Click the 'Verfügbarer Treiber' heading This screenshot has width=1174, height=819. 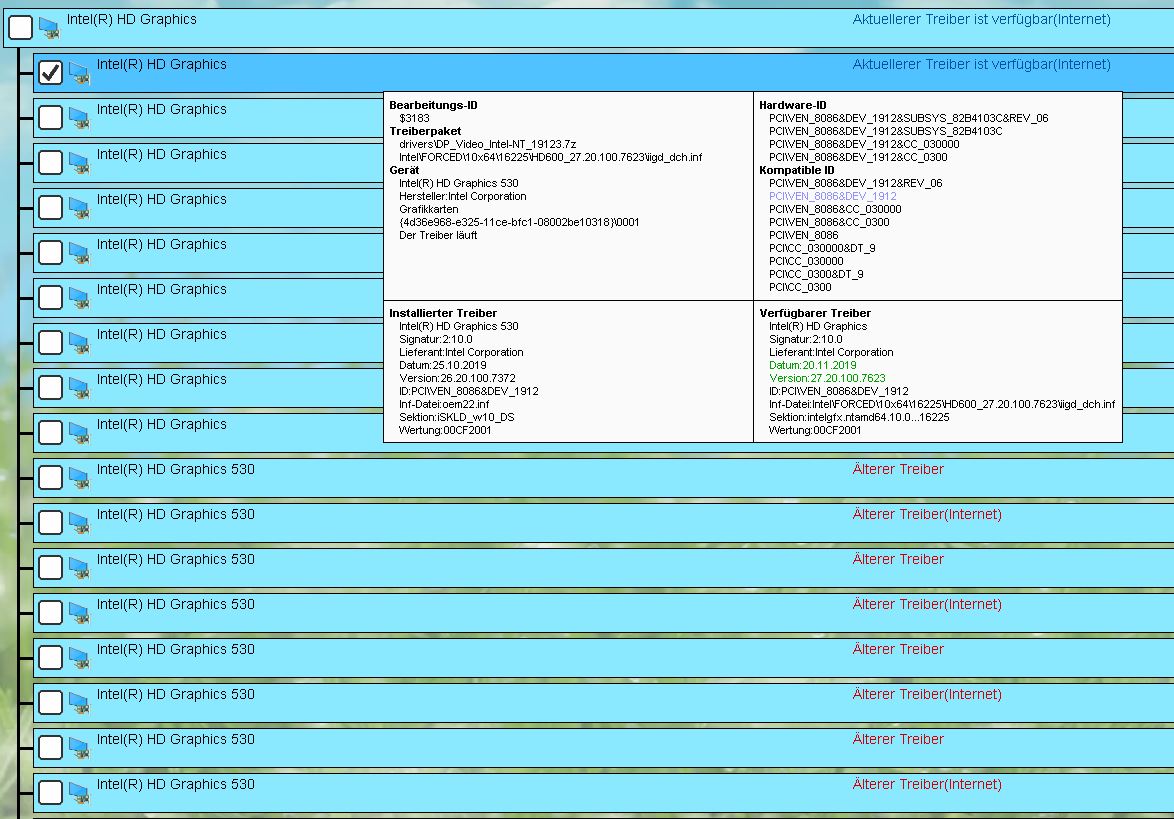tap(815, 313)
